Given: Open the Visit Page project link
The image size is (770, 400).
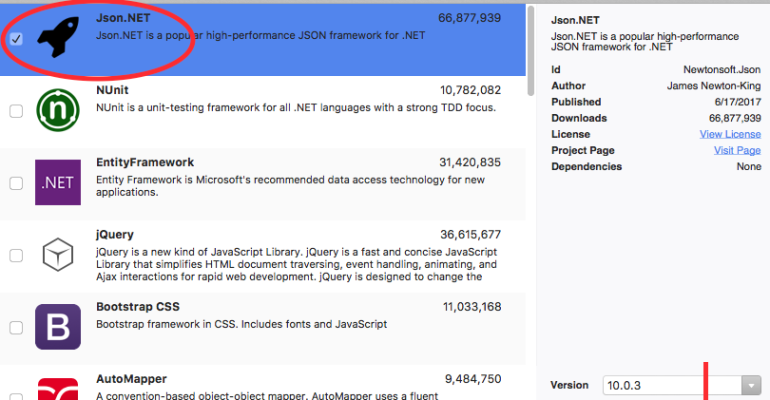Looking at the screenshot, I should pos(737,150).
